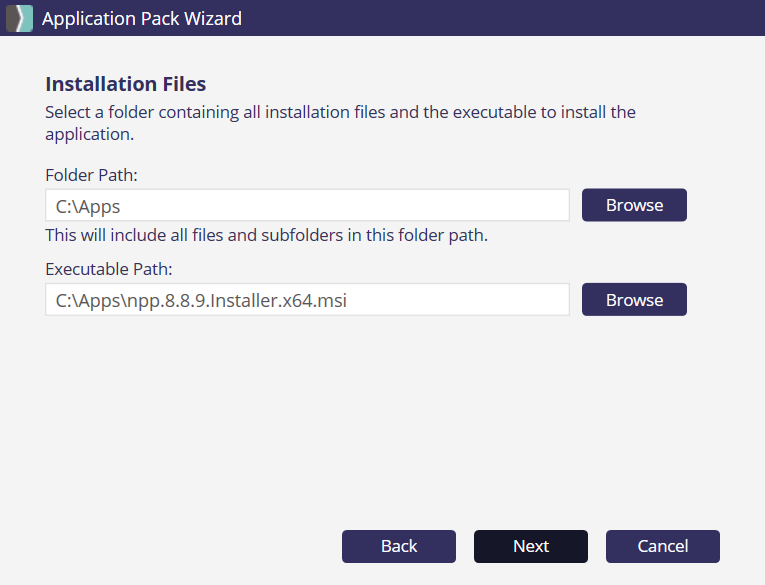The height and width of the screenshot is (585, 765).
Task: Go Back to the previous wizard step
Action: coord(399,546)
